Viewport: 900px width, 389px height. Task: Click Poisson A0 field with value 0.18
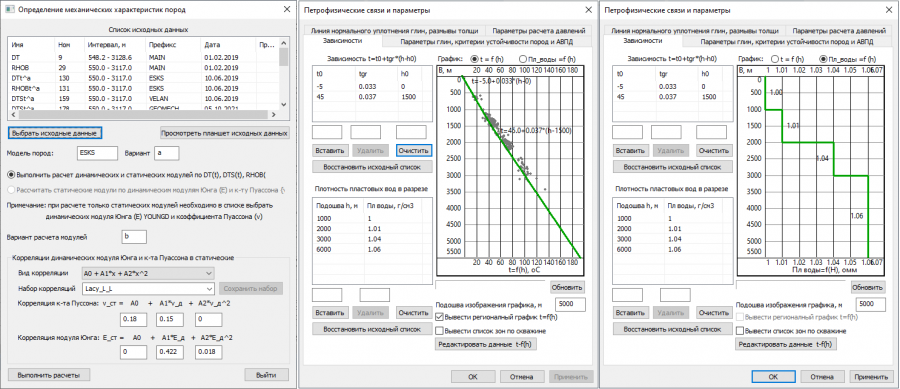pyautogui.click(x=134, y=319)
